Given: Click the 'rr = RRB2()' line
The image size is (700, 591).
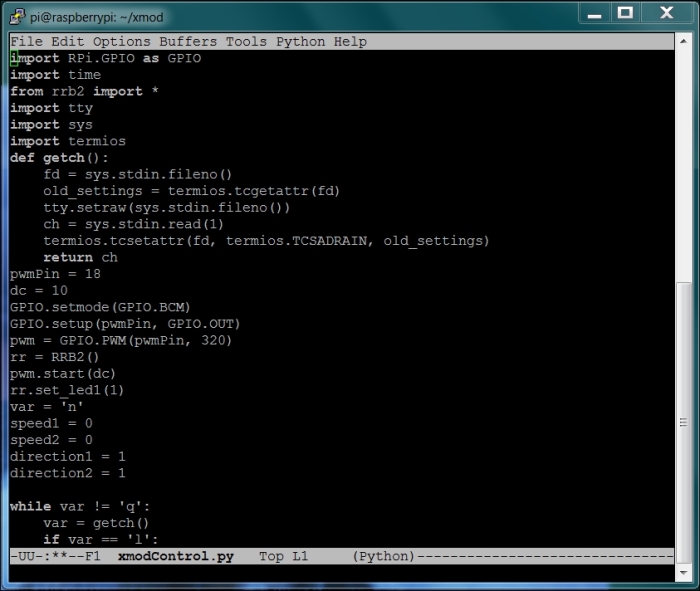Looking at the screenshot, I should (55, 357).
